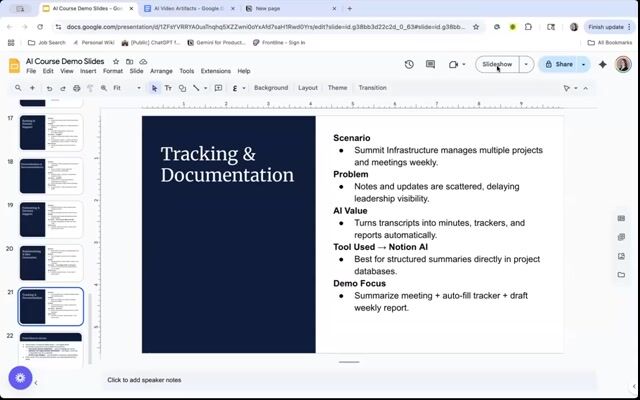Open the Edit menu
Screen dimensions: 640x400
[48, 71]
